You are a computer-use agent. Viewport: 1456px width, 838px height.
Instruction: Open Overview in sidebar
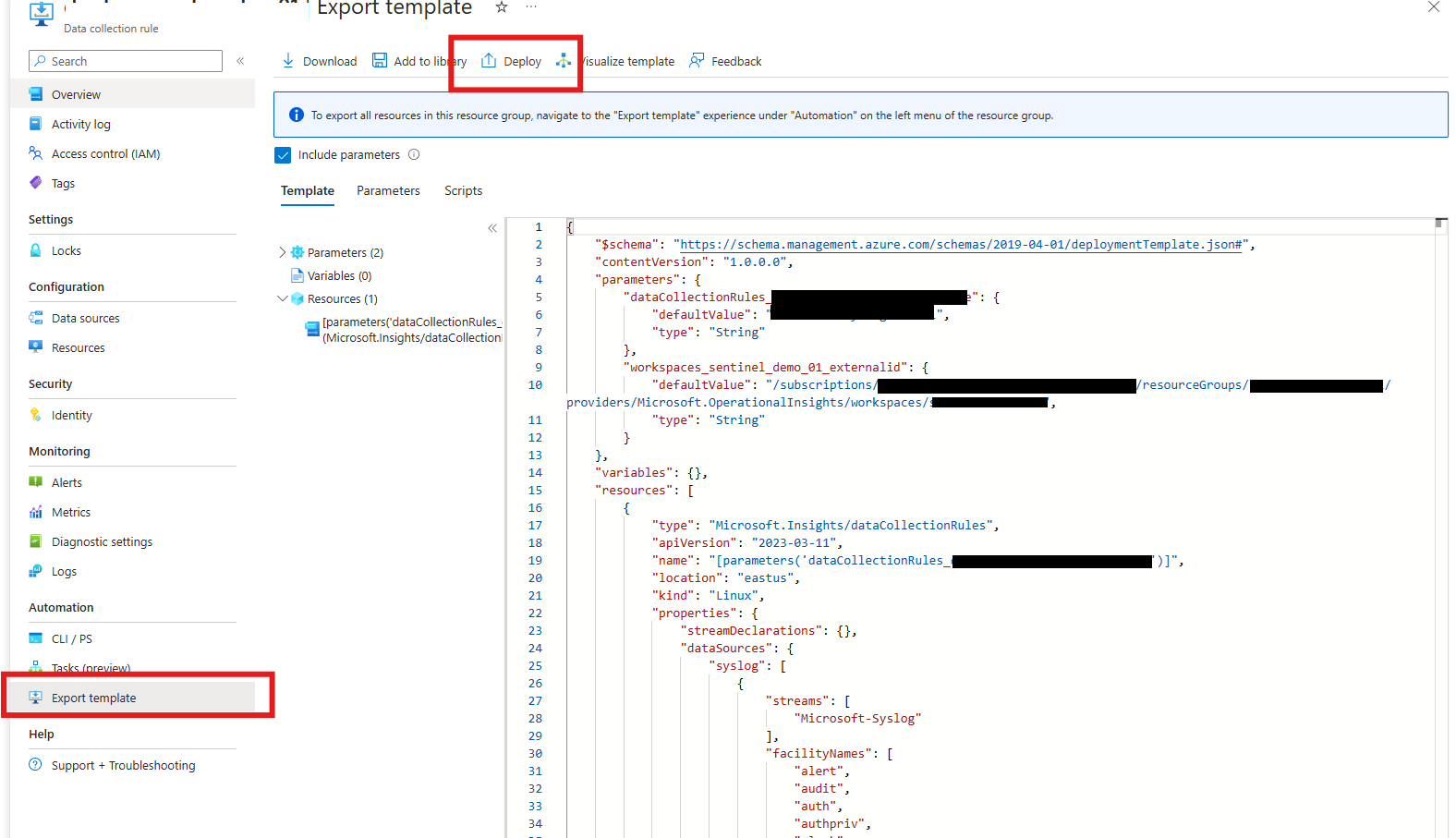pos(132,94)
